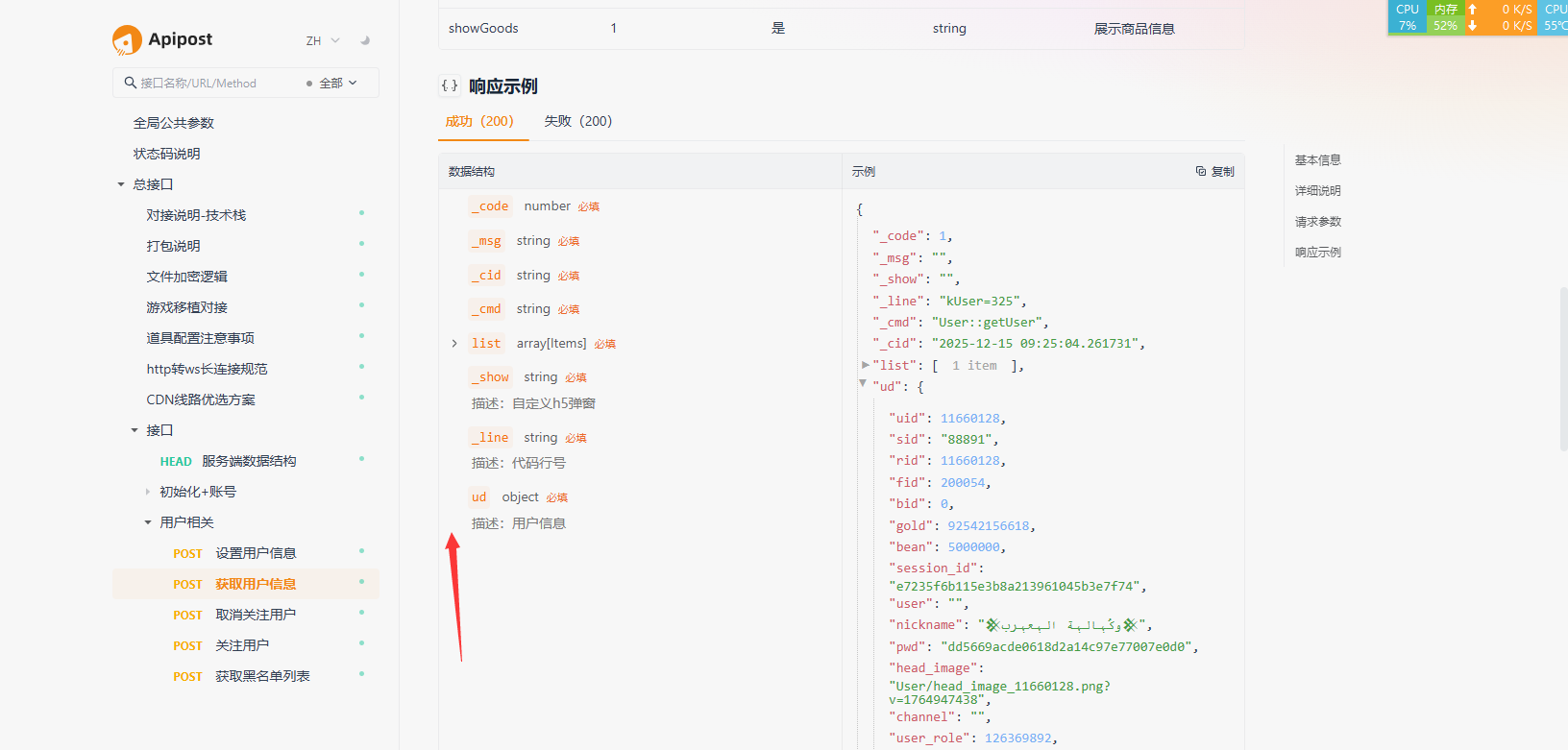
Task: Open 全局公共参数 page
Action: [x=174, y=123]
